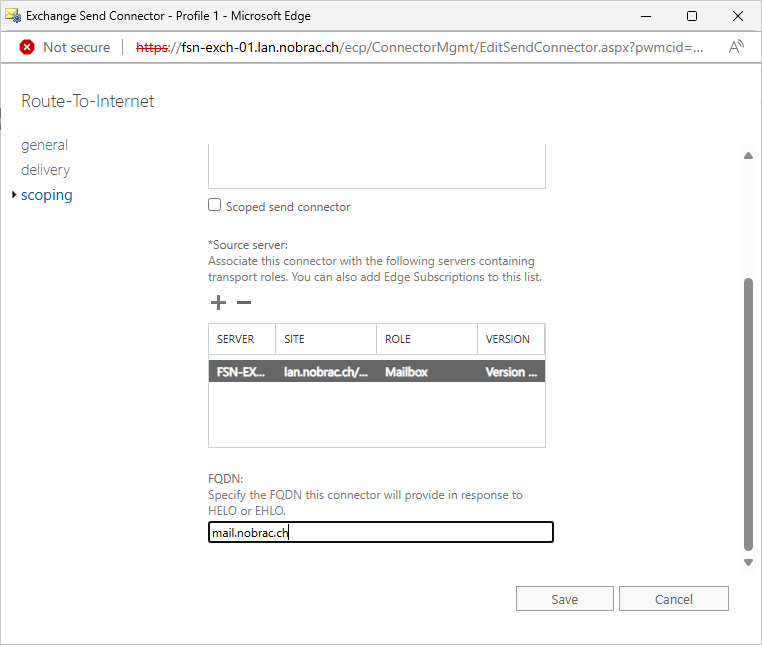Sort by SERVER column header
The image size is (762, 645).
[242, 339]
